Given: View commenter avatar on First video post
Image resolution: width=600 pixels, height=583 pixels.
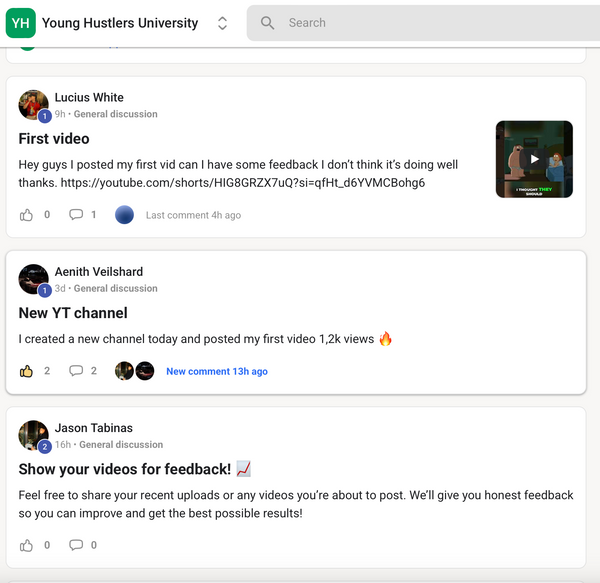Looking at the screenshot, I should [124, 215].
